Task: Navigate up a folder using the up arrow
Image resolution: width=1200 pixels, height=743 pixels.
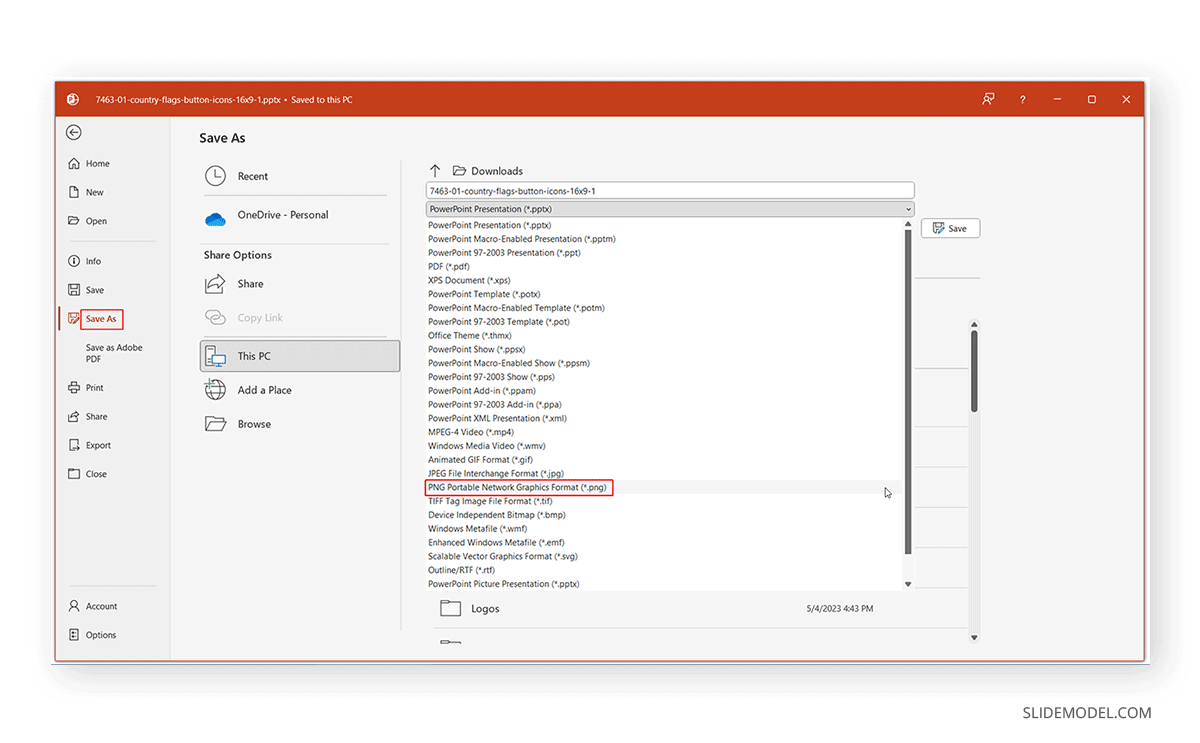Action: coord(435,170)
